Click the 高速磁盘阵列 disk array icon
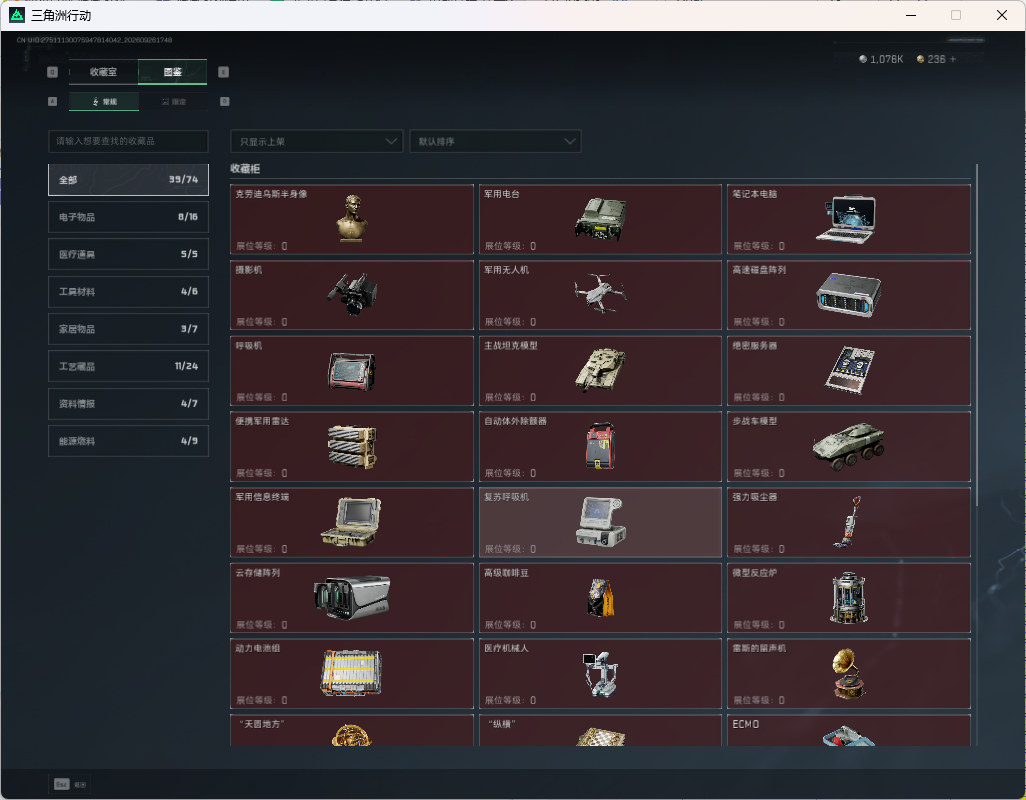The image size is (1026, 800). click(x=849, y=294)
